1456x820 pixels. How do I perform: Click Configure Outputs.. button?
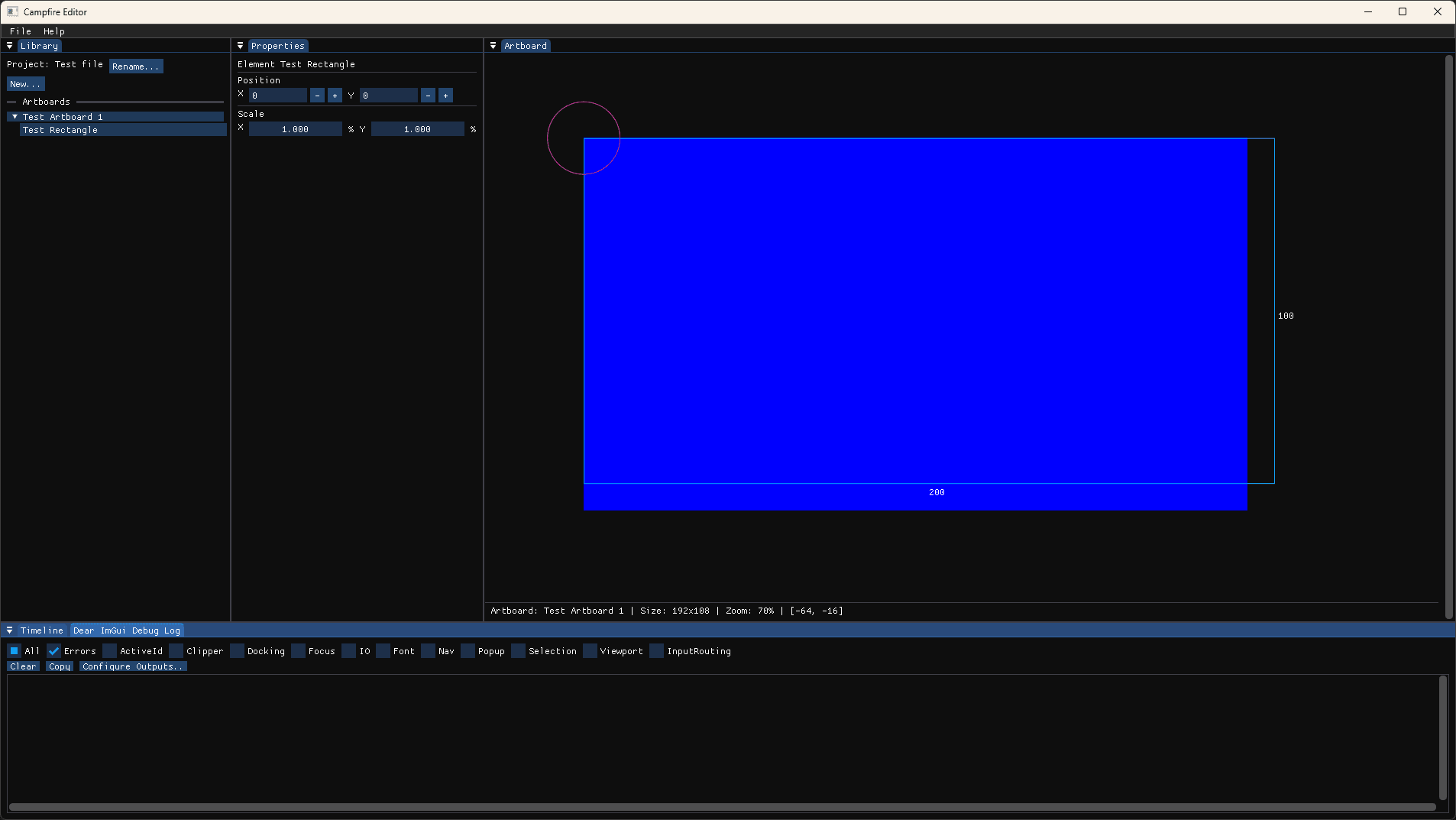[132, 666]
